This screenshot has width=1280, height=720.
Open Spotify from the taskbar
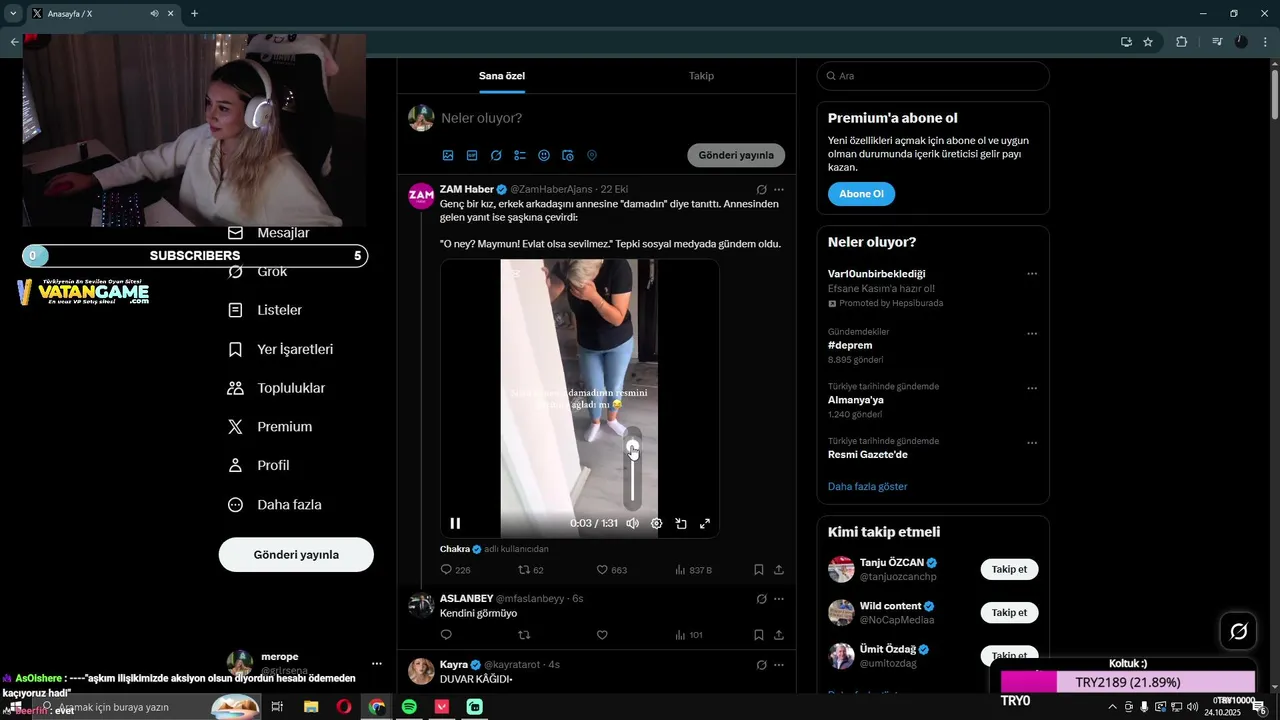(x=409, y=707)
